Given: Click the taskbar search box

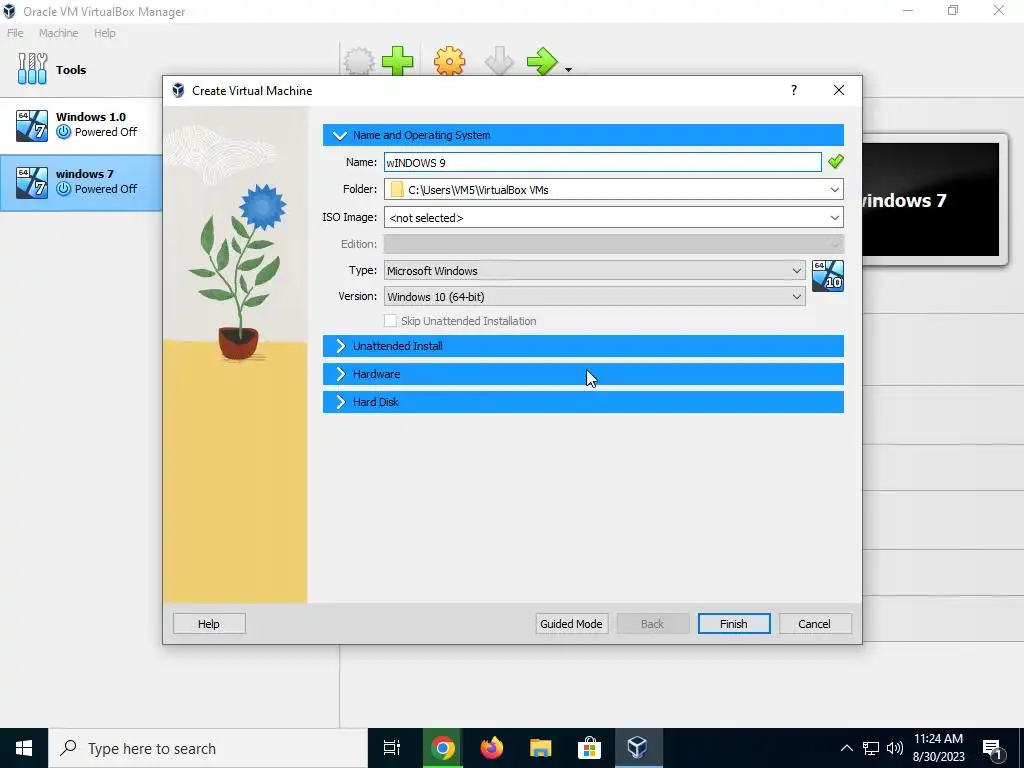Looking at the screenshot, I should [x=208, y=748].
